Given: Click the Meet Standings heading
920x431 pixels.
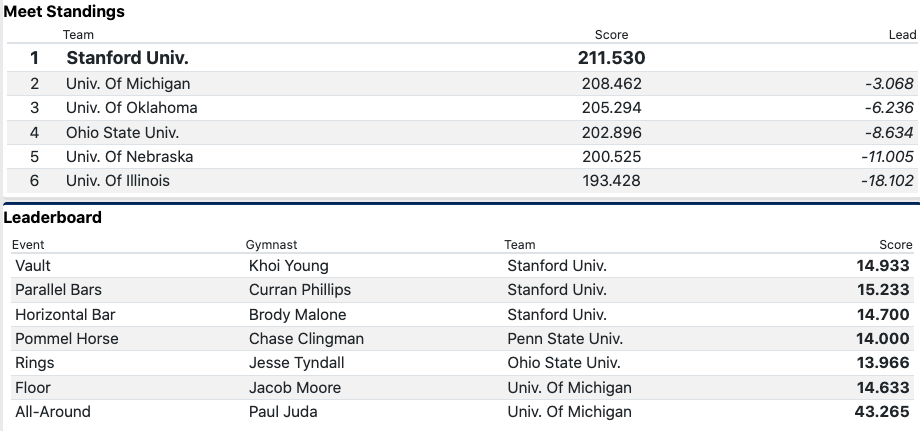Looking at the screenshot, I should point(64,12).
